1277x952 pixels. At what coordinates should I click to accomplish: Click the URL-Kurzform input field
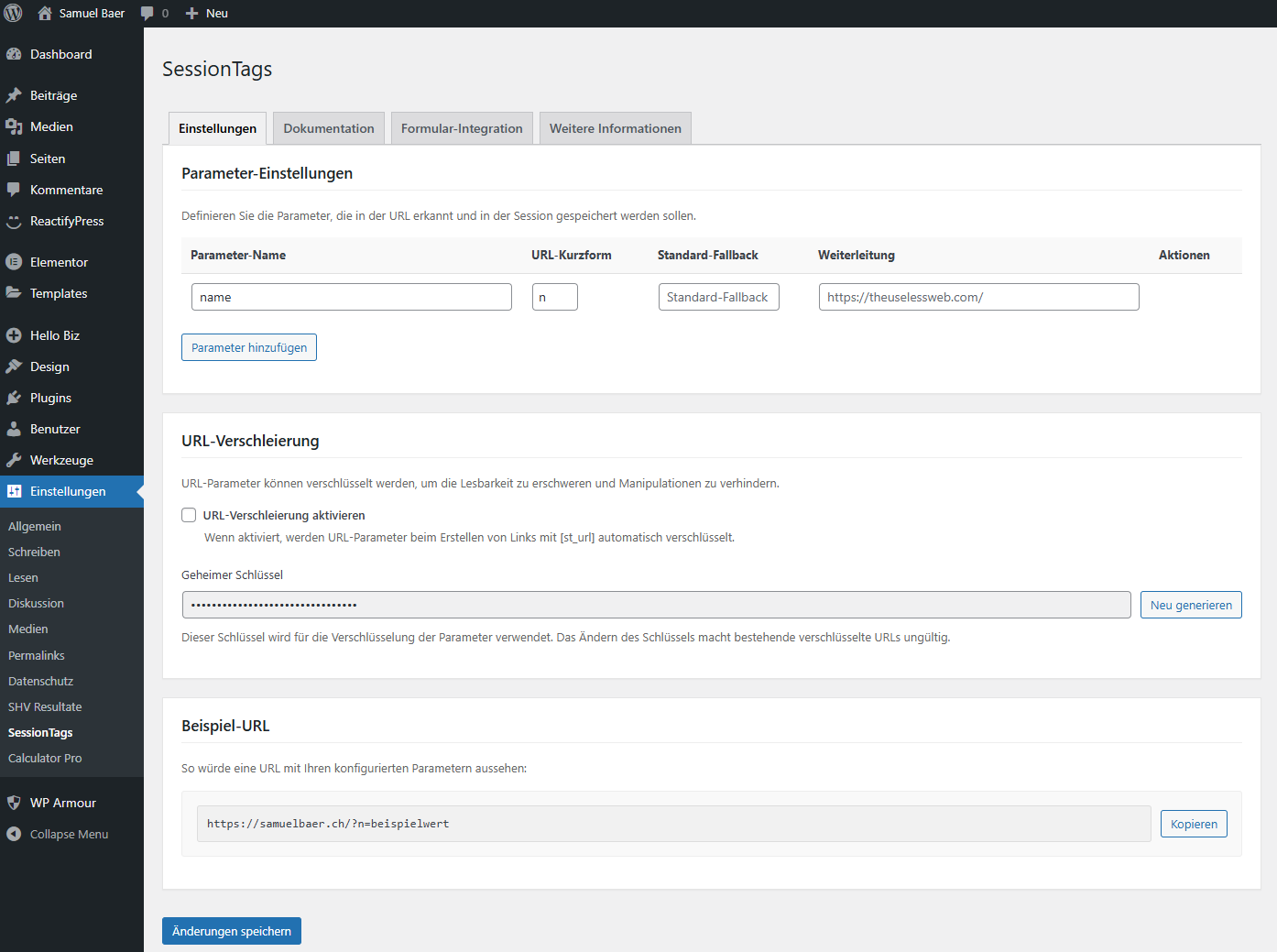(x=555, y=297)
